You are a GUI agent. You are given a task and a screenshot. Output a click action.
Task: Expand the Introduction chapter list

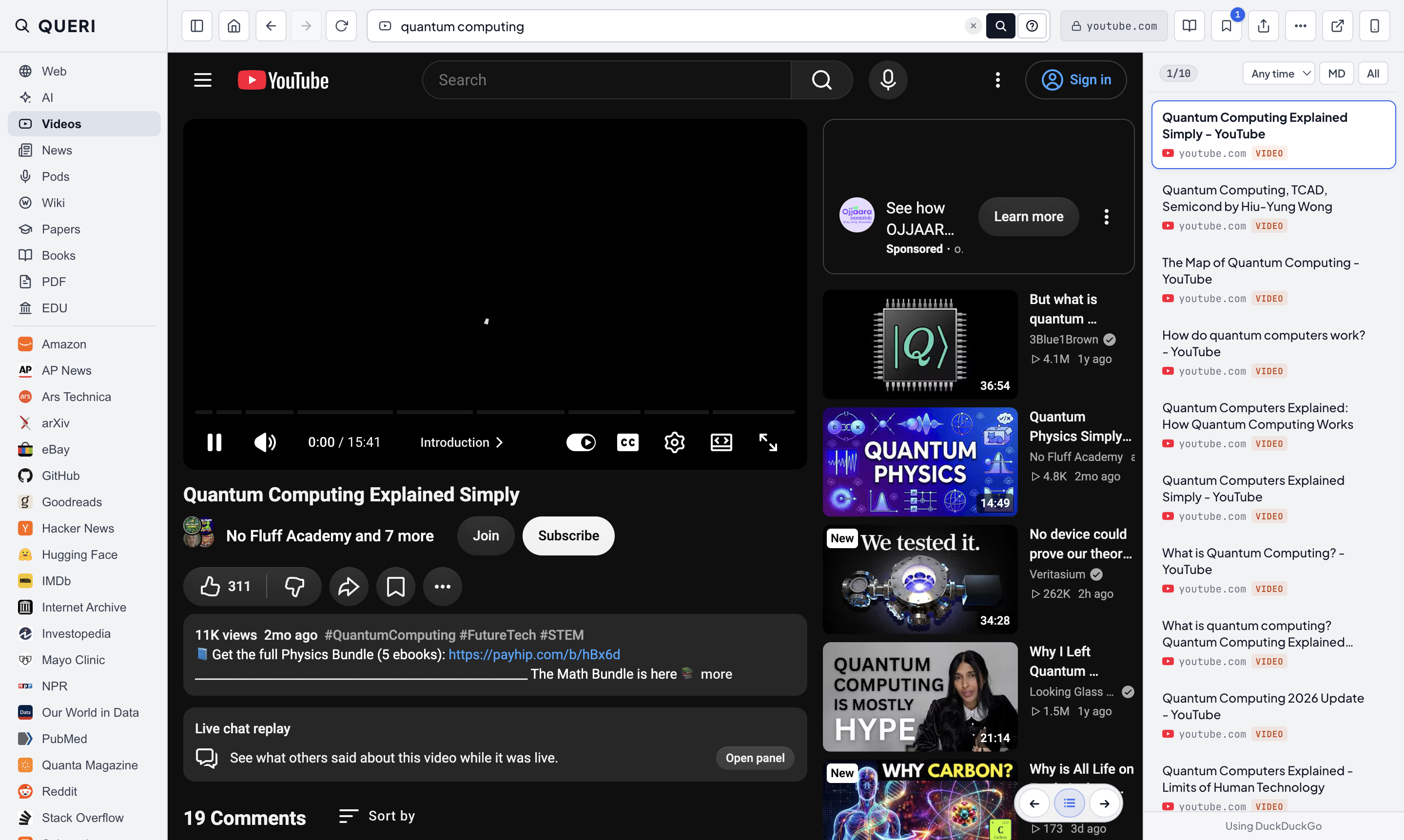pyautogui.click(x=462, y=442)
